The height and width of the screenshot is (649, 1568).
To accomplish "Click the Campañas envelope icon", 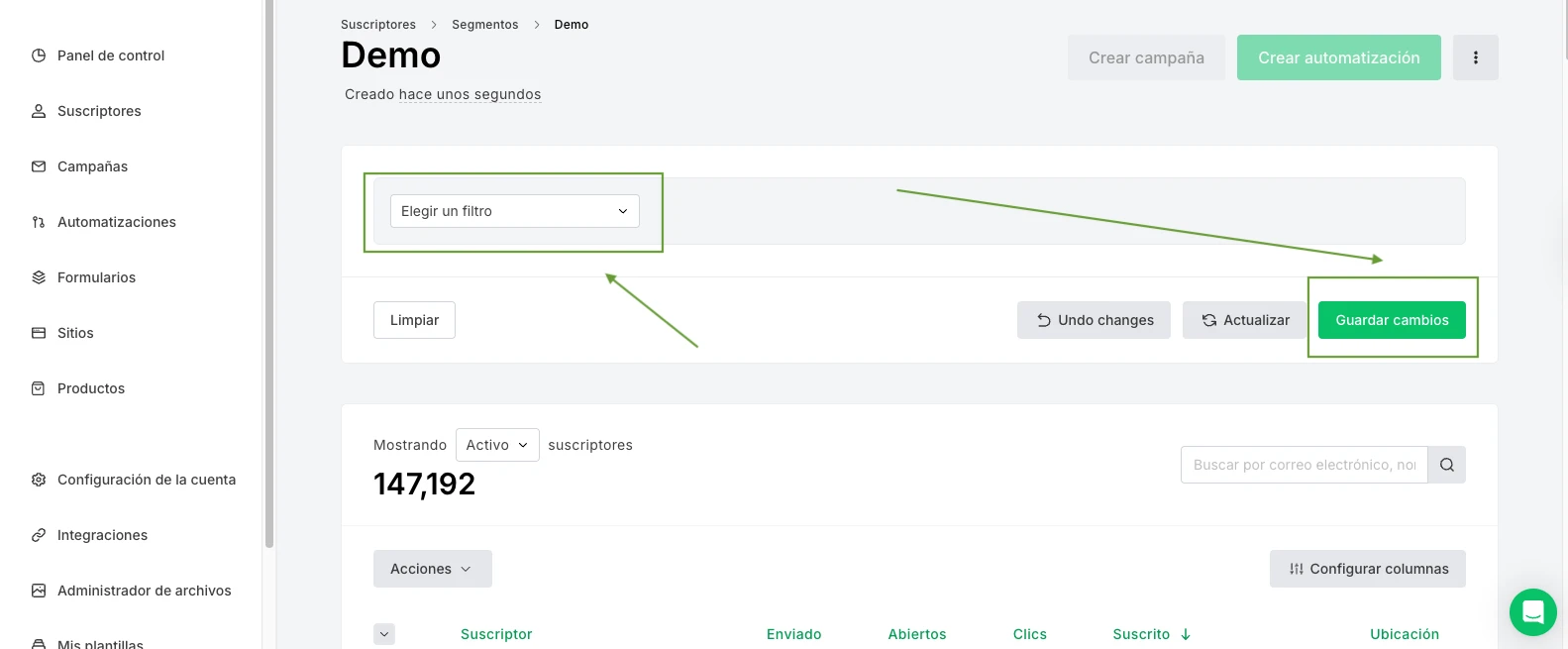I will coord(39,166).
